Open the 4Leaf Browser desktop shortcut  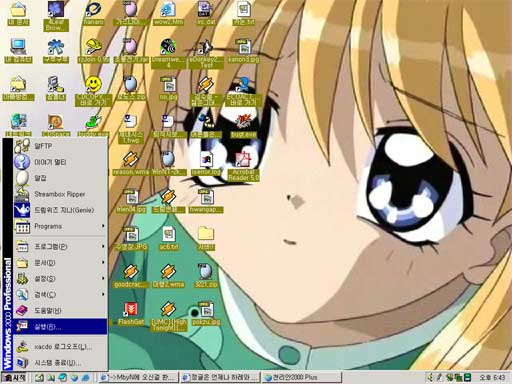coord(56,16)
